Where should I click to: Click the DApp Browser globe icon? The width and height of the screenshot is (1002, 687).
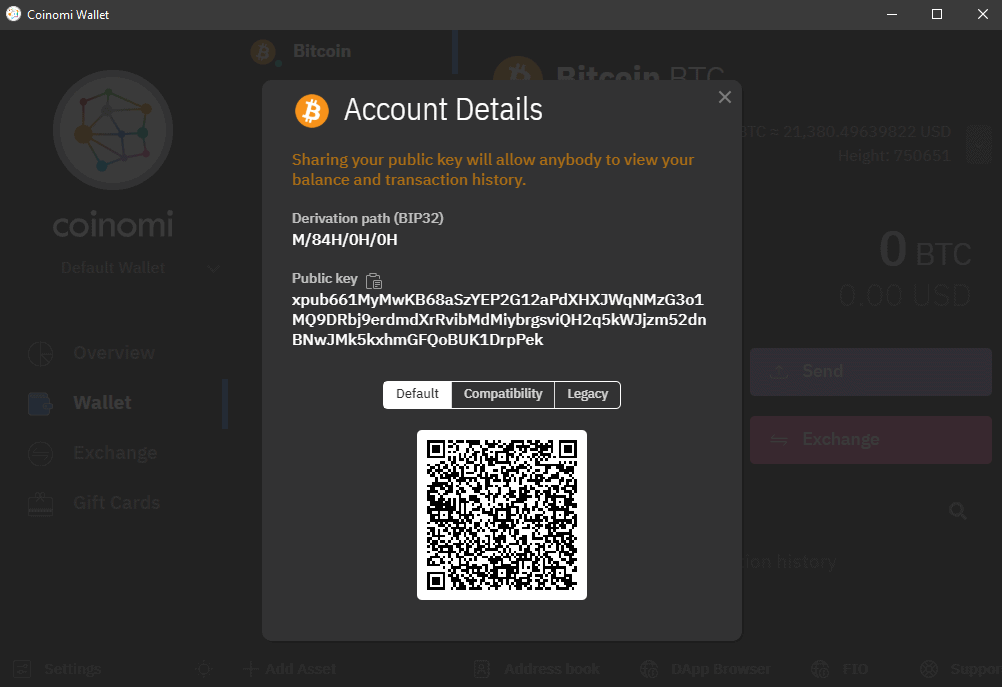649,668
